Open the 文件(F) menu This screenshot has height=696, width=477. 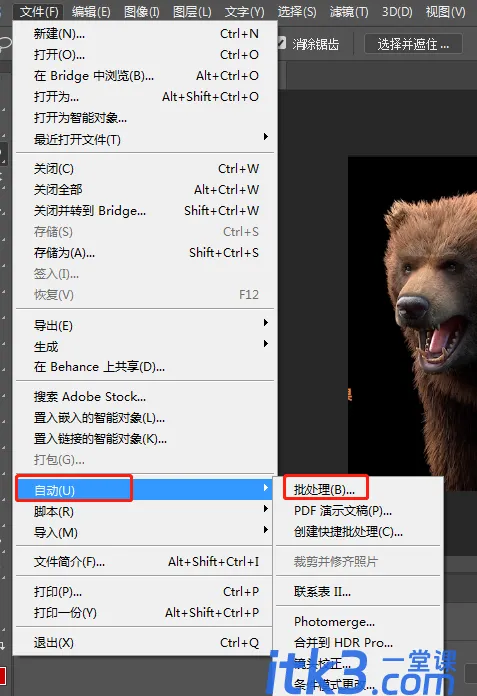pyautogui.click(x=39, y=11)
